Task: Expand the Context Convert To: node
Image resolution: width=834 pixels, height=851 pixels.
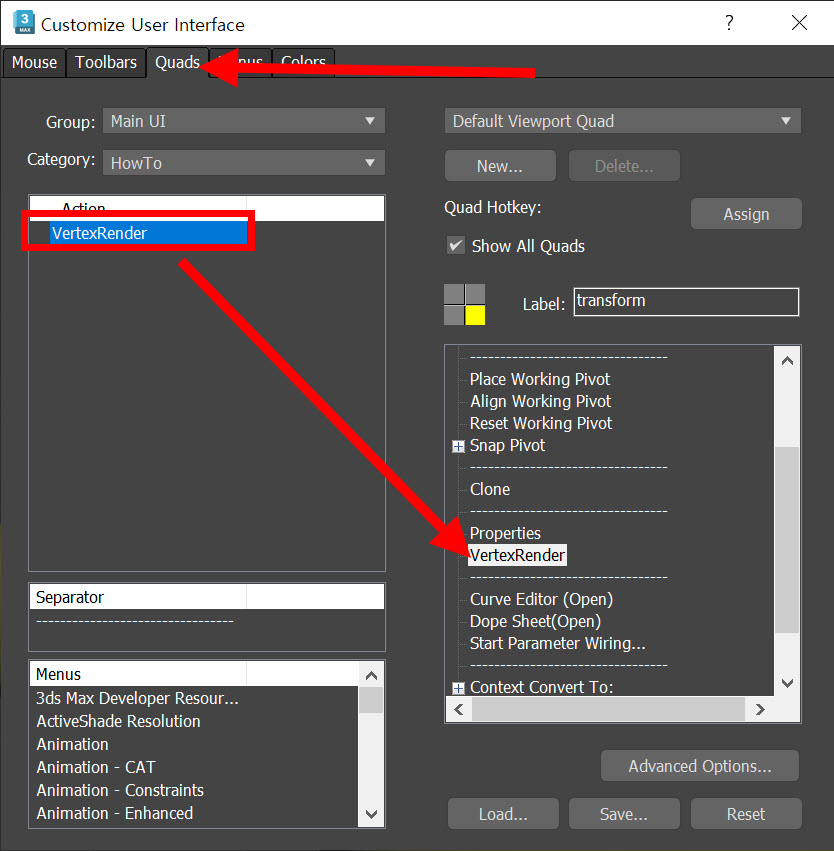Action: click(x=459, y=688)
